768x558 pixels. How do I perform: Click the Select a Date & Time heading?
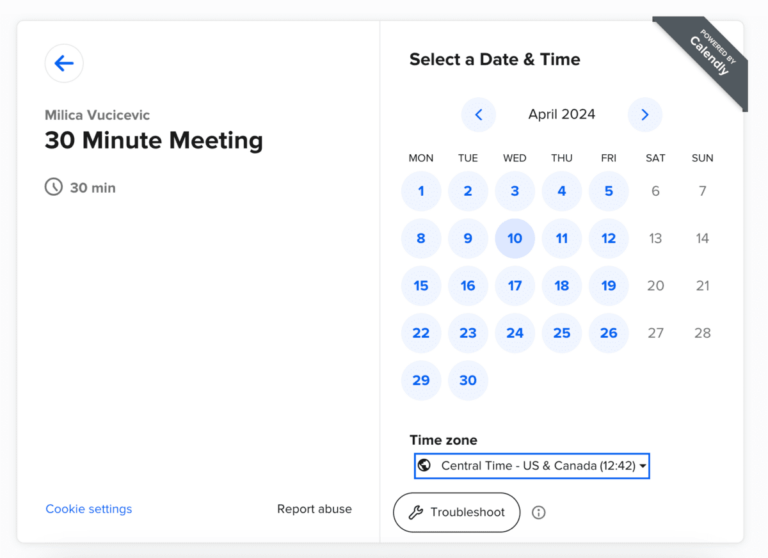[495, 59]
